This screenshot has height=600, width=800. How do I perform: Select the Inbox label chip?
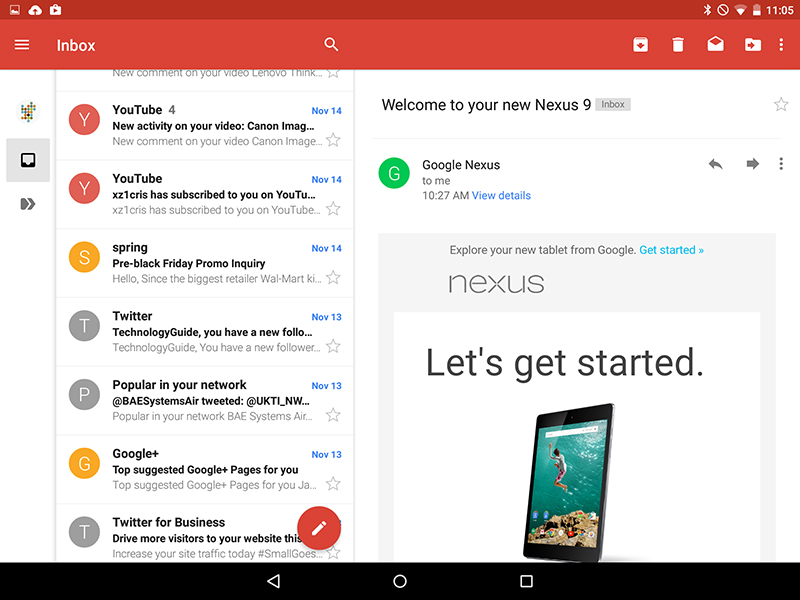coord(613,103)
